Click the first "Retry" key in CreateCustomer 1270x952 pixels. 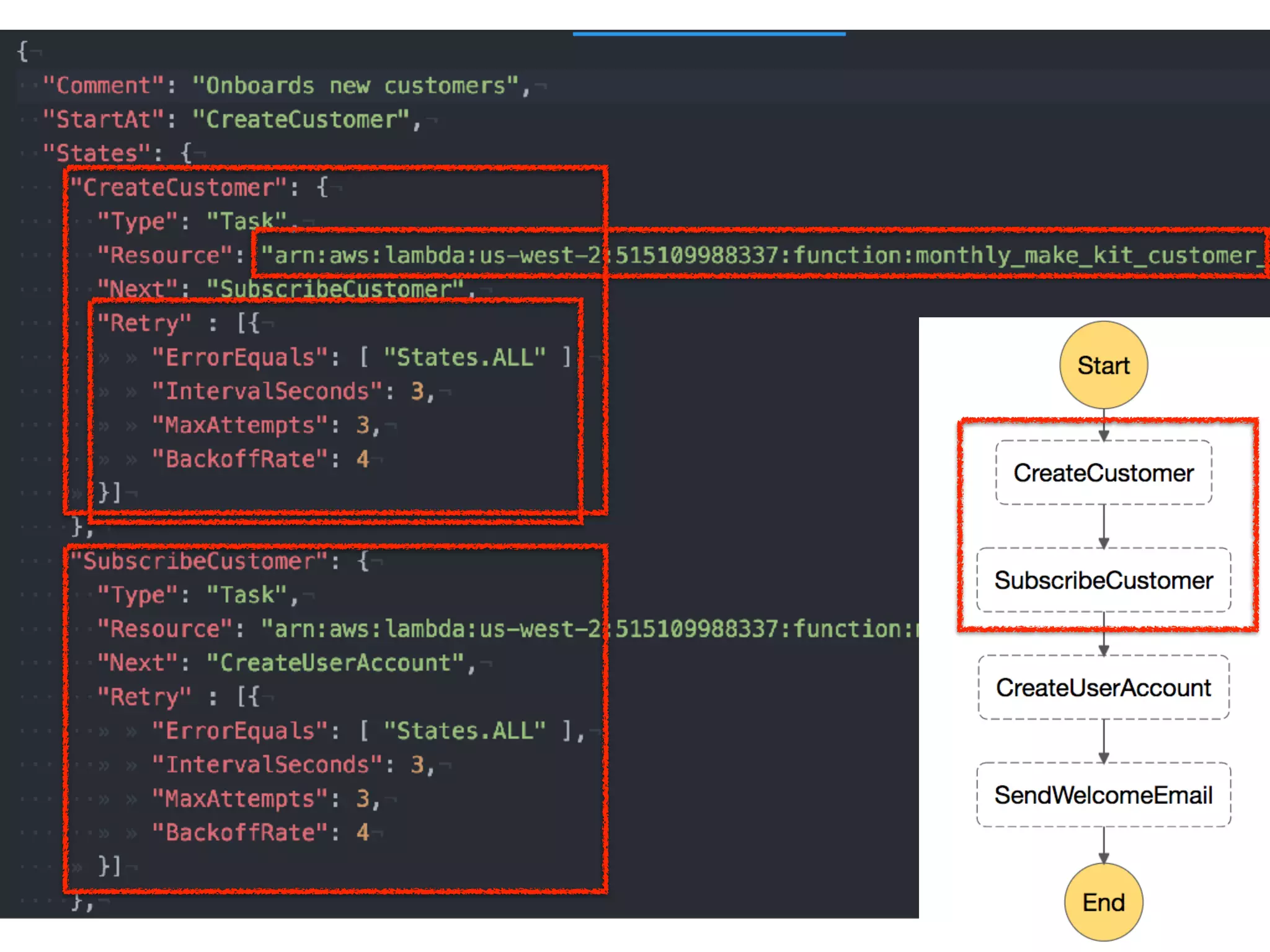[x=144, y=323]
